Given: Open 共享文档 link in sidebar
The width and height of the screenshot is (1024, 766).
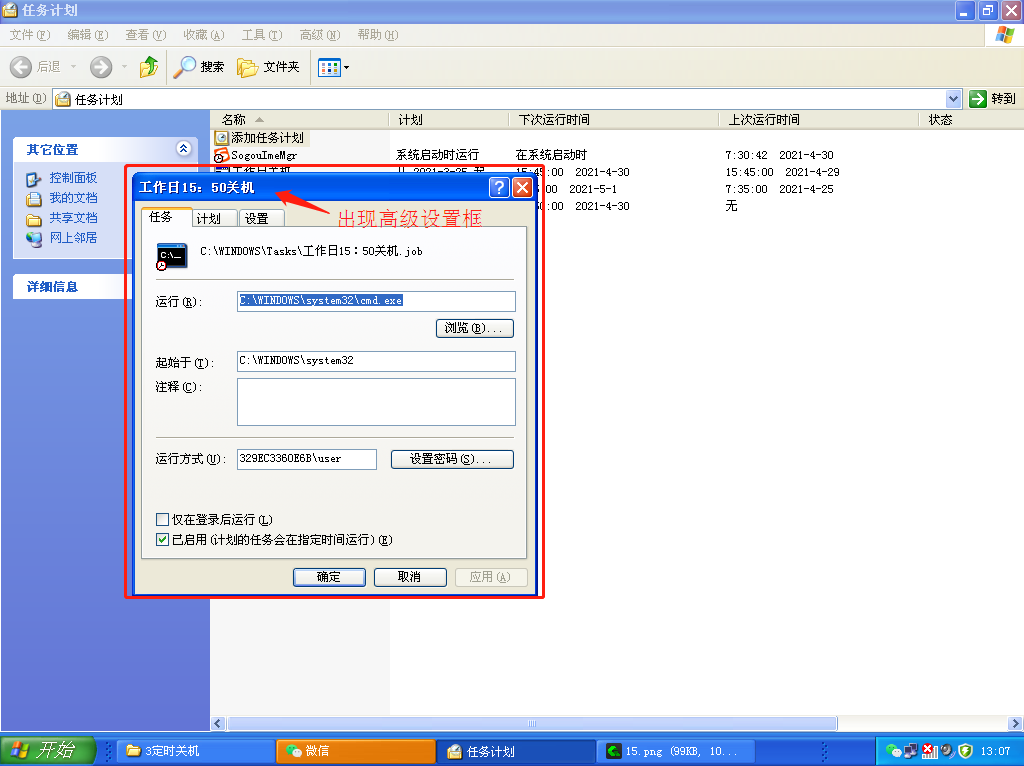Looking at the screenshot, I should pyautogui.click(x=73, y=218).
